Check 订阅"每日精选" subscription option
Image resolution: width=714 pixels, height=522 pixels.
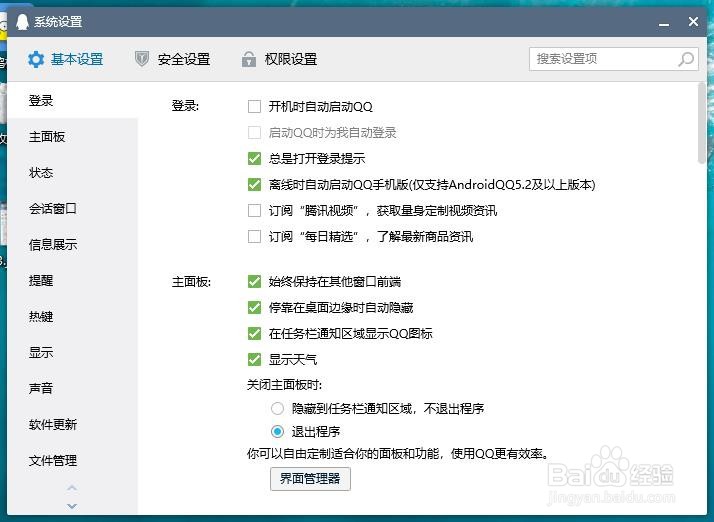(x=254, y=236)
